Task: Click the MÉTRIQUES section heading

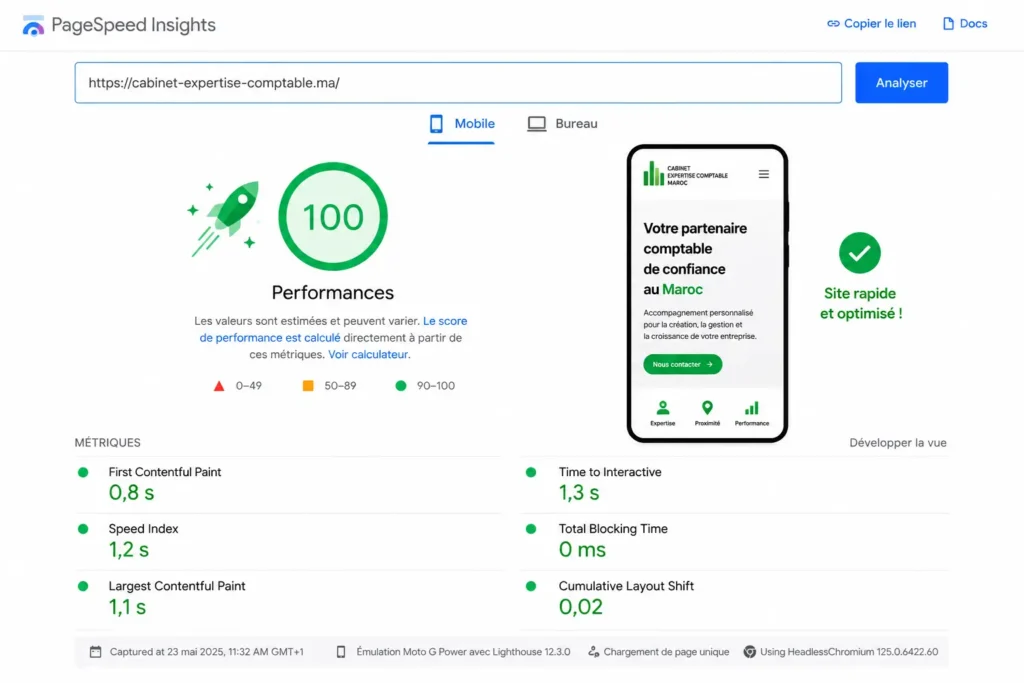Action: (x=108, y=443)
